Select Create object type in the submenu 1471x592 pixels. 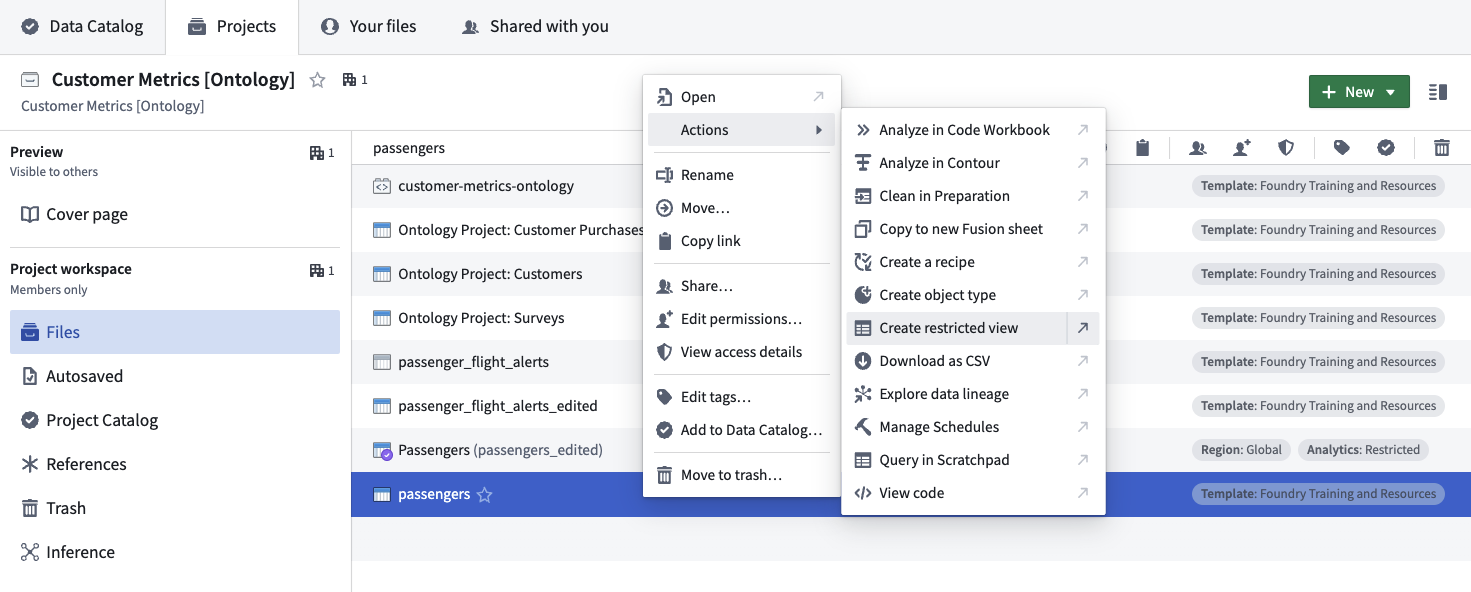click(x=973, y=295)
